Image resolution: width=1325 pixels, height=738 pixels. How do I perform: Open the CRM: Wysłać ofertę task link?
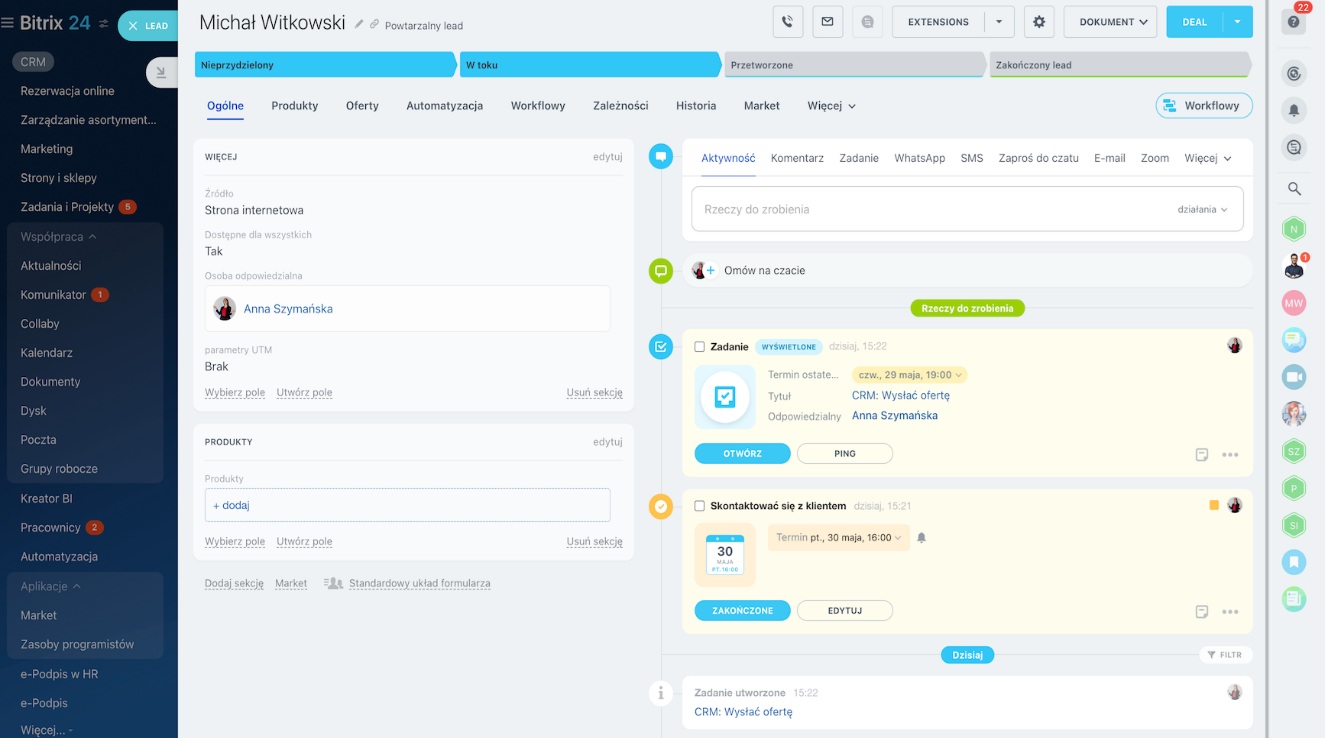pyautogui.click(x=900, y=396)
